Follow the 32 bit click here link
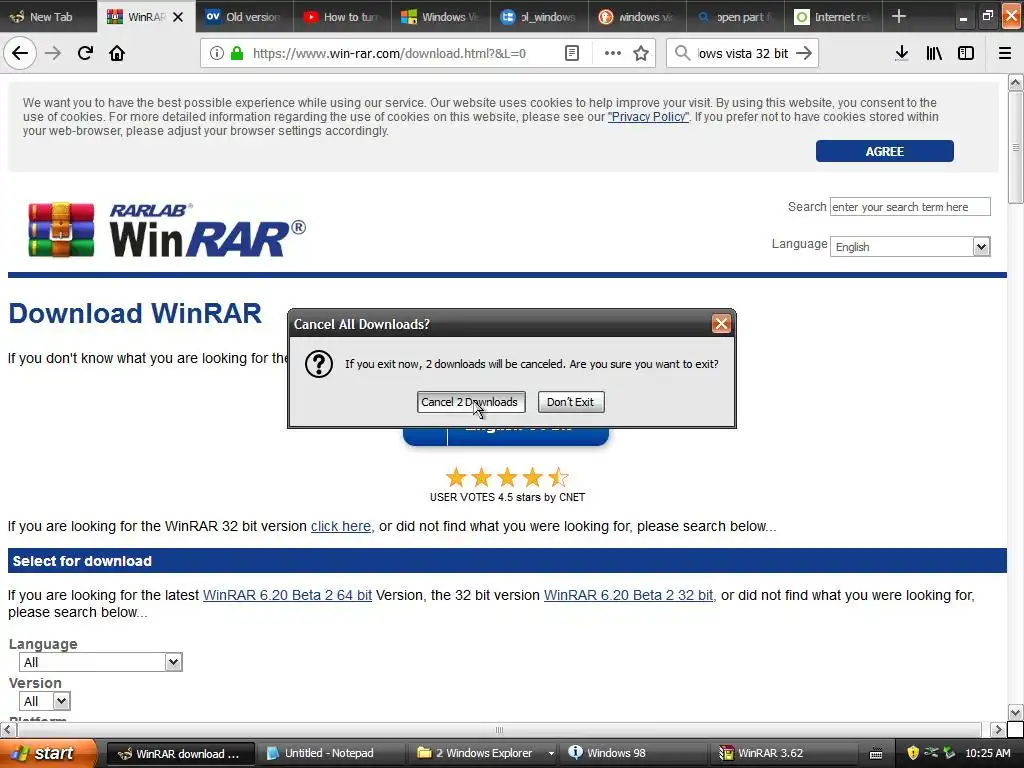The width and height of the screenshot is (1024, 768). pos(341,526)
